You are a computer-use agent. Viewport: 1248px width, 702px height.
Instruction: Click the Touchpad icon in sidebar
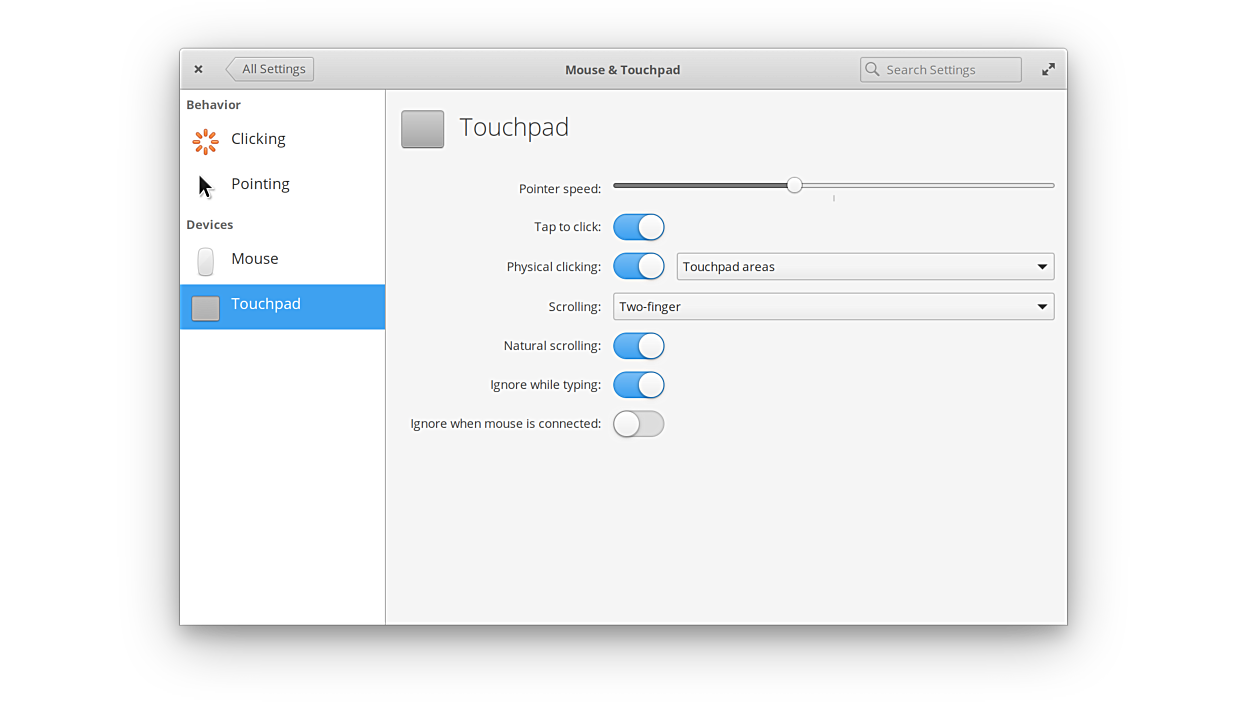point(205,308)
